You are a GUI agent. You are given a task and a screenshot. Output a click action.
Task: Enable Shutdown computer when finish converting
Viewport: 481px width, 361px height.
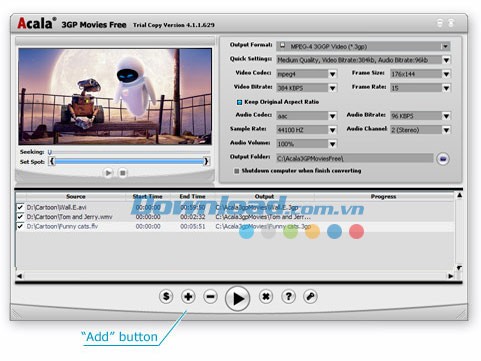(236, 171)
